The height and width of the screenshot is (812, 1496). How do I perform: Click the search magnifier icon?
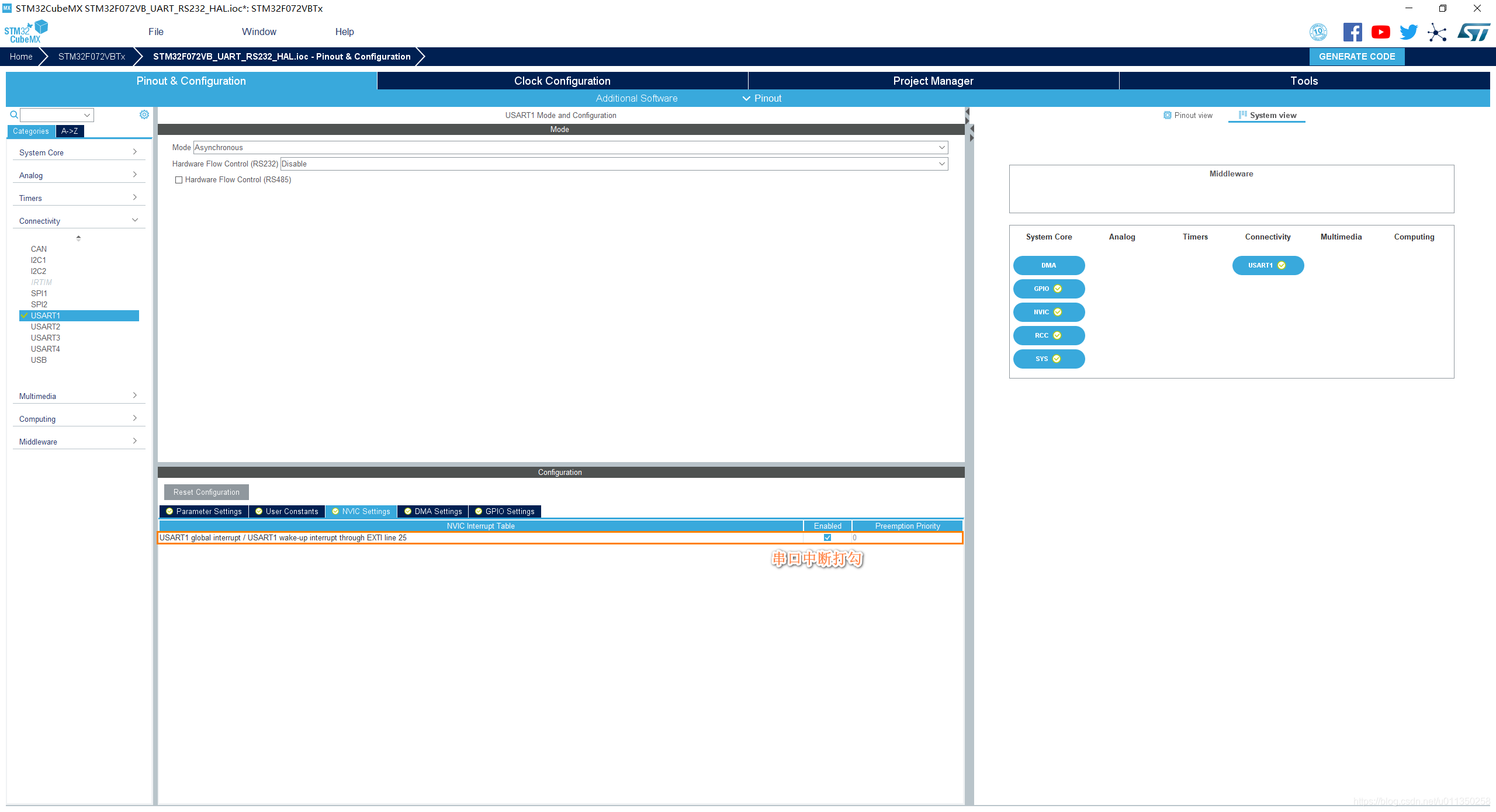pos(14,115)
